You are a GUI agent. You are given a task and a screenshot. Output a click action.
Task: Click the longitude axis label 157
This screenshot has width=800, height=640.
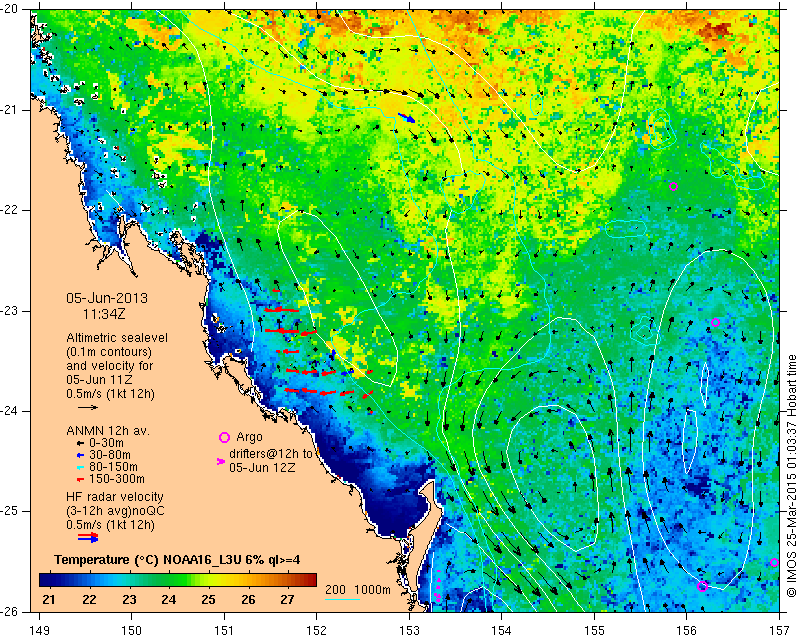tap(780, 631)
